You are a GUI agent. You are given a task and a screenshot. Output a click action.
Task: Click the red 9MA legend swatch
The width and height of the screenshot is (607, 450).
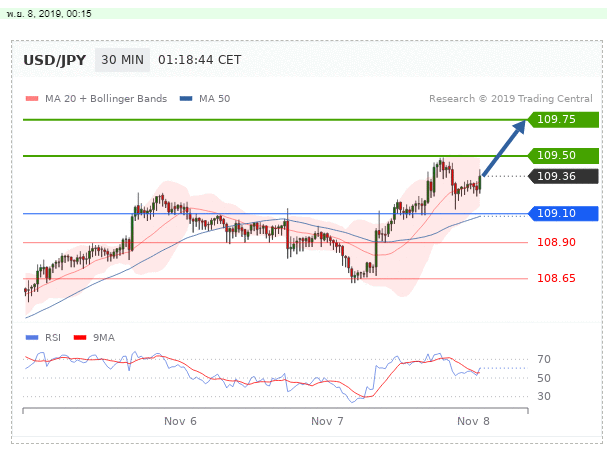80,338
